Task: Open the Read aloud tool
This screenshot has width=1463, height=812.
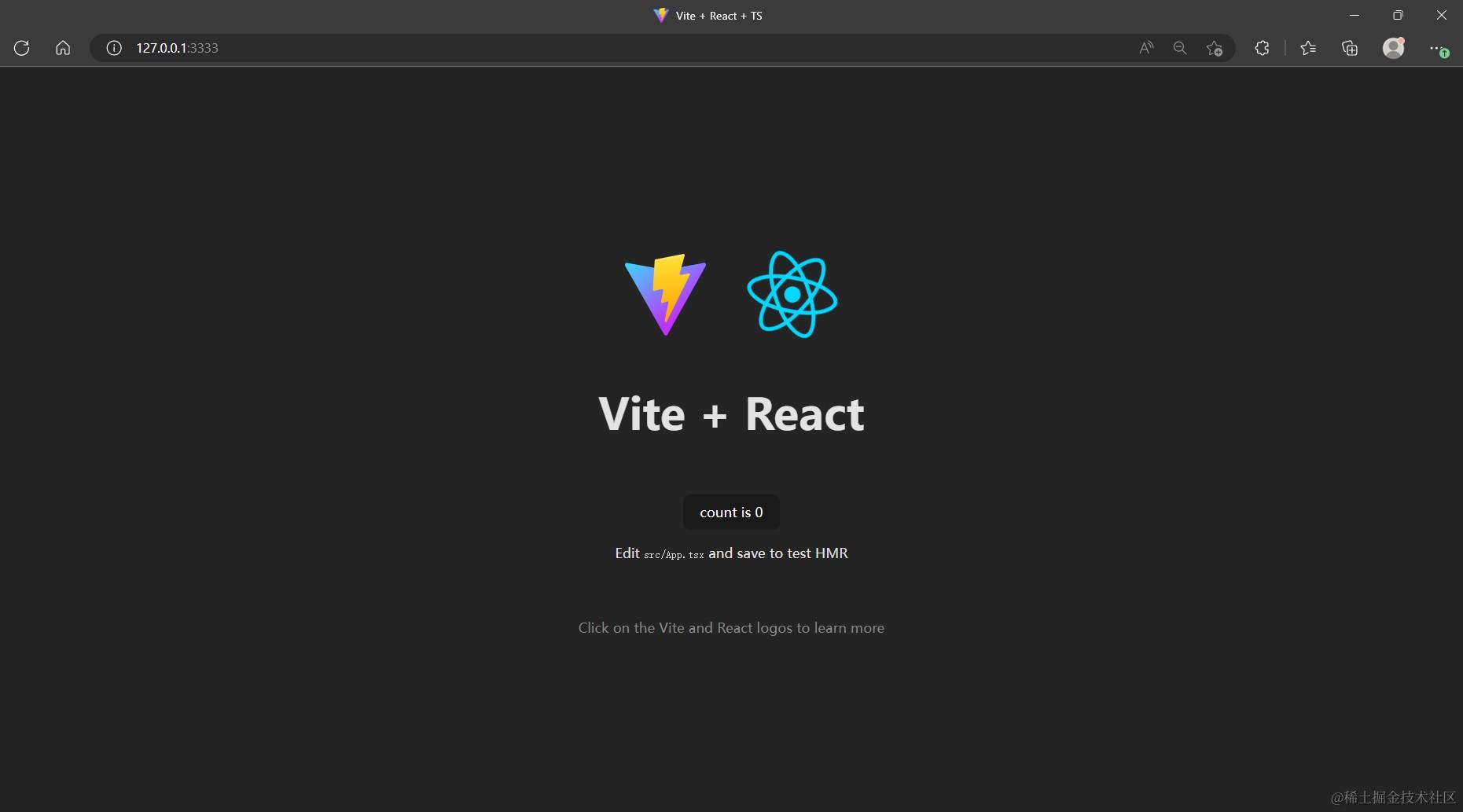Action: coord(1146,48)
